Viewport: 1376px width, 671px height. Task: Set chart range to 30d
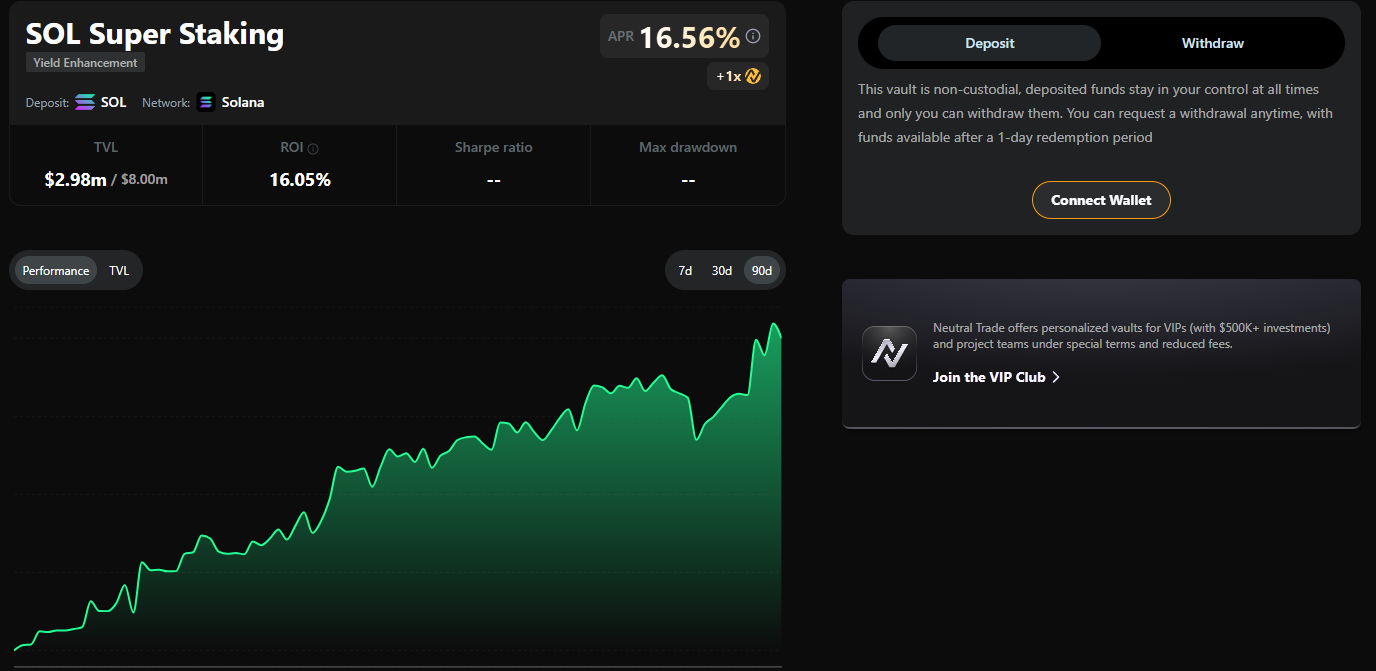click(x=721, y=271)
